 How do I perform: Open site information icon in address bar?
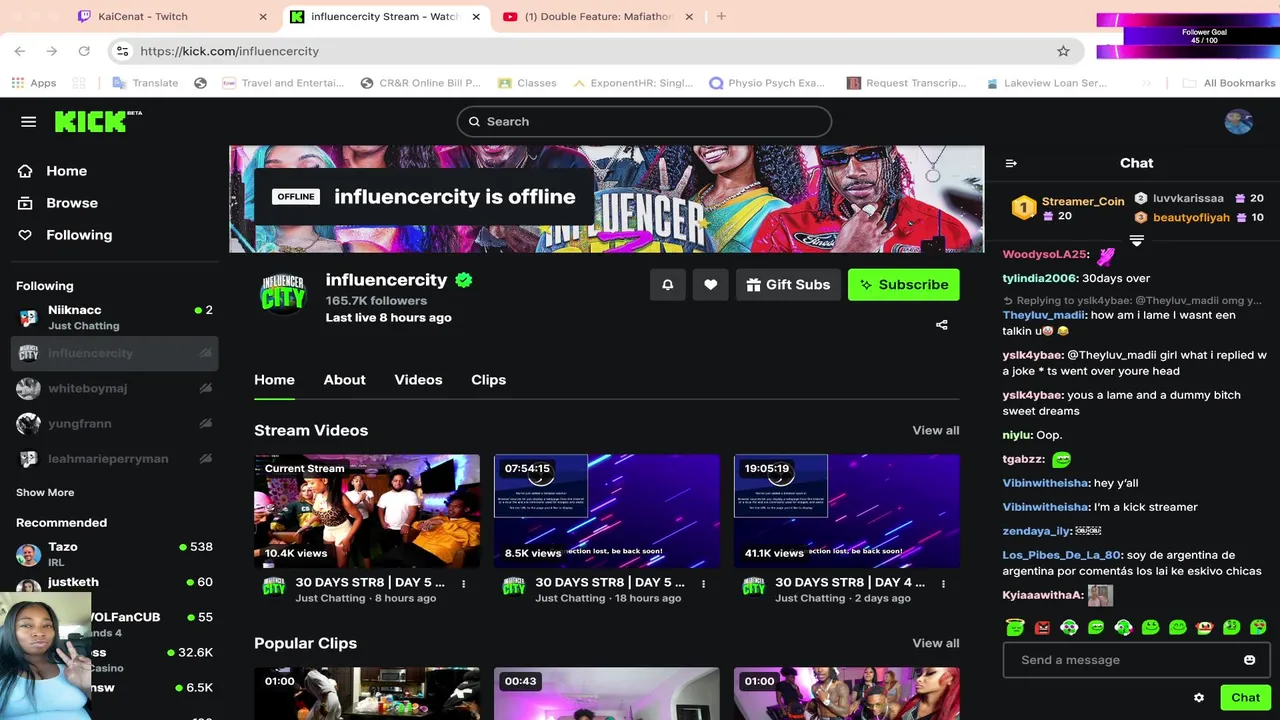(x=122, y=51)
